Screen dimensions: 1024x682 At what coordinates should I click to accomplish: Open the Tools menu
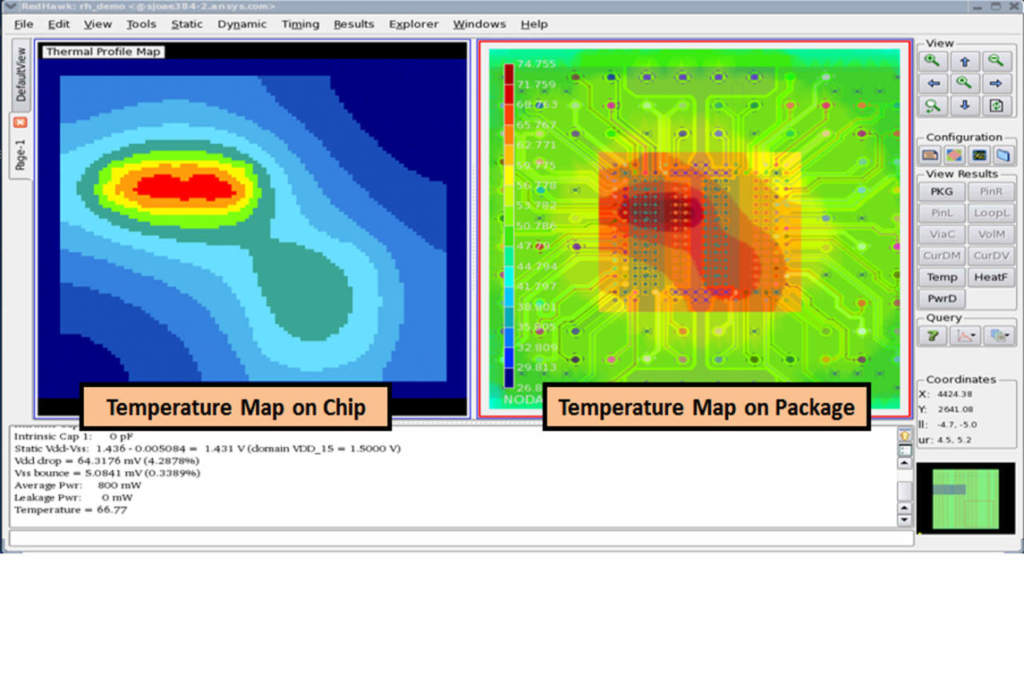tap(141, 24)
